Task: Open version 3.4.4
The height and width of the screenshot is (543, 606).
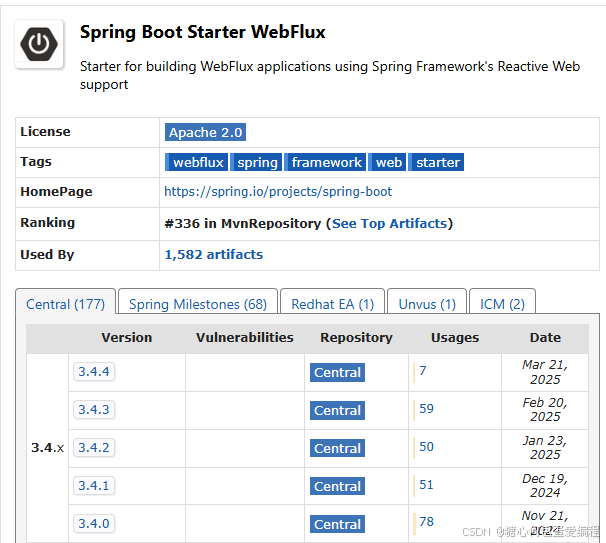Action: pos(94,372)
